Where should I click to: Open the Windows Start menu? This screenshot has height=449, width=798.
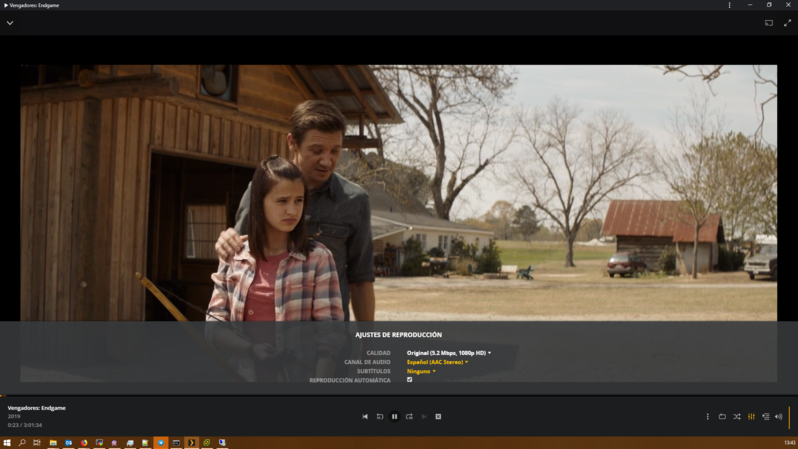[7, 443]
